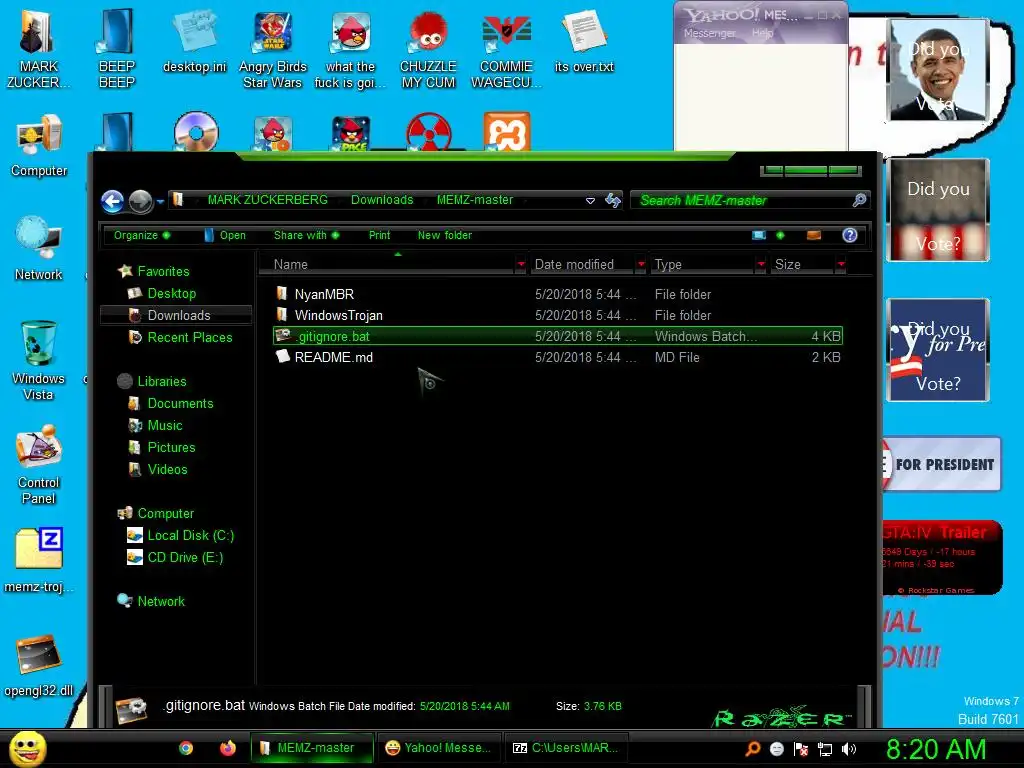Viewport: 1024px width, 768px height.
Task: Click MARK ZUCKERBERG in the address path
Action: 268,200
